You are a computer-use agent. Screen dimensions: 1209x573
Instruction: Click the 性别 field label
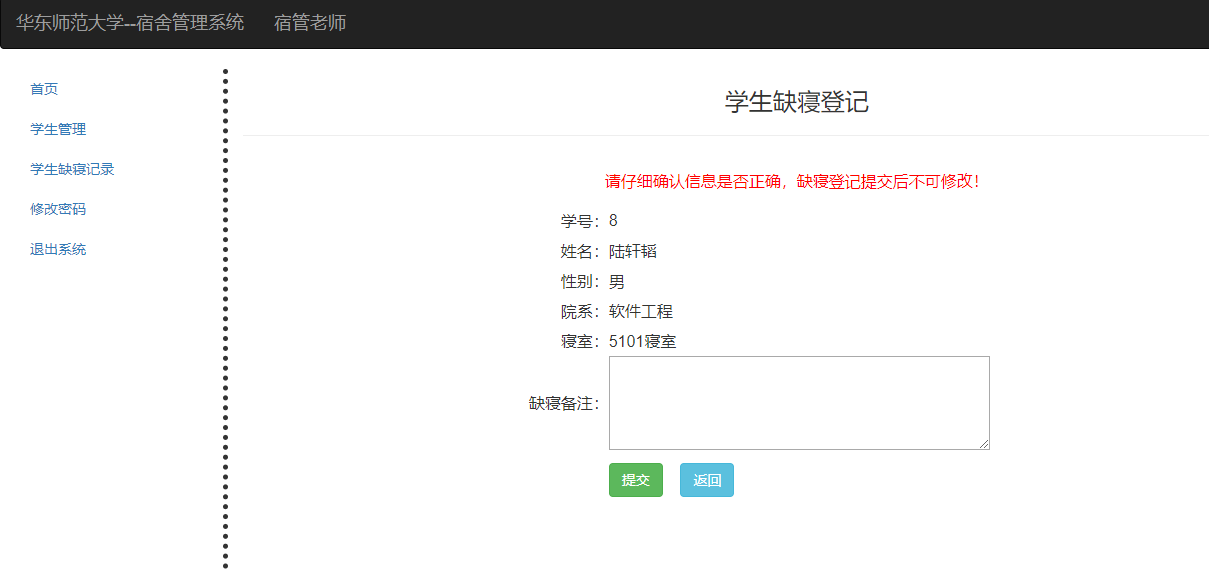(581, 281)
